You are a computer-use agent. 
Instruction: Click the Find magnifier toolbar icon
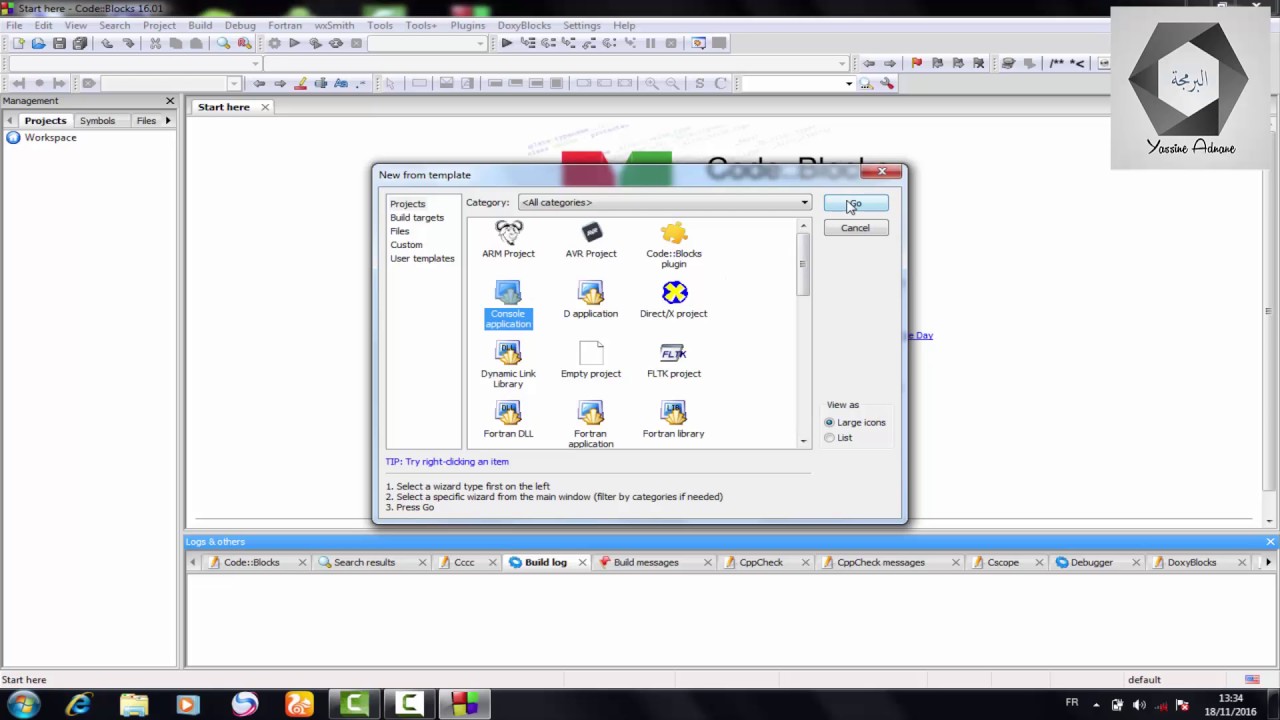(223, 43)
